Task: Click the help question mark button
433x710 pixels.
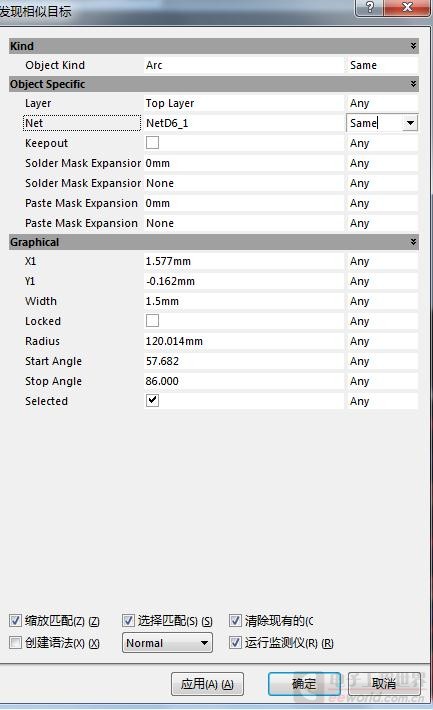Action: (370, 7)
